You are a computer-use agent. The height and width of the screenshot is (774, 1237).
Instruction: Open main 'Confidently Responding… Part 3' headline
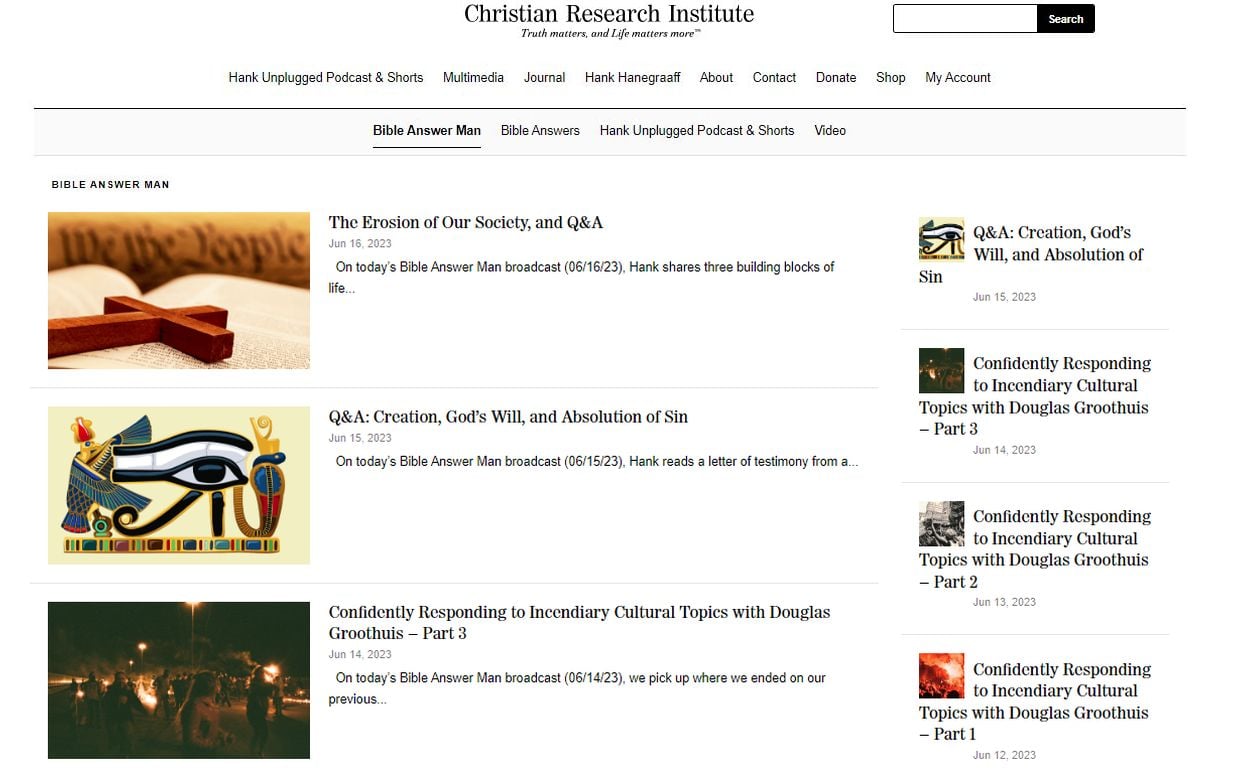[579, 622]
